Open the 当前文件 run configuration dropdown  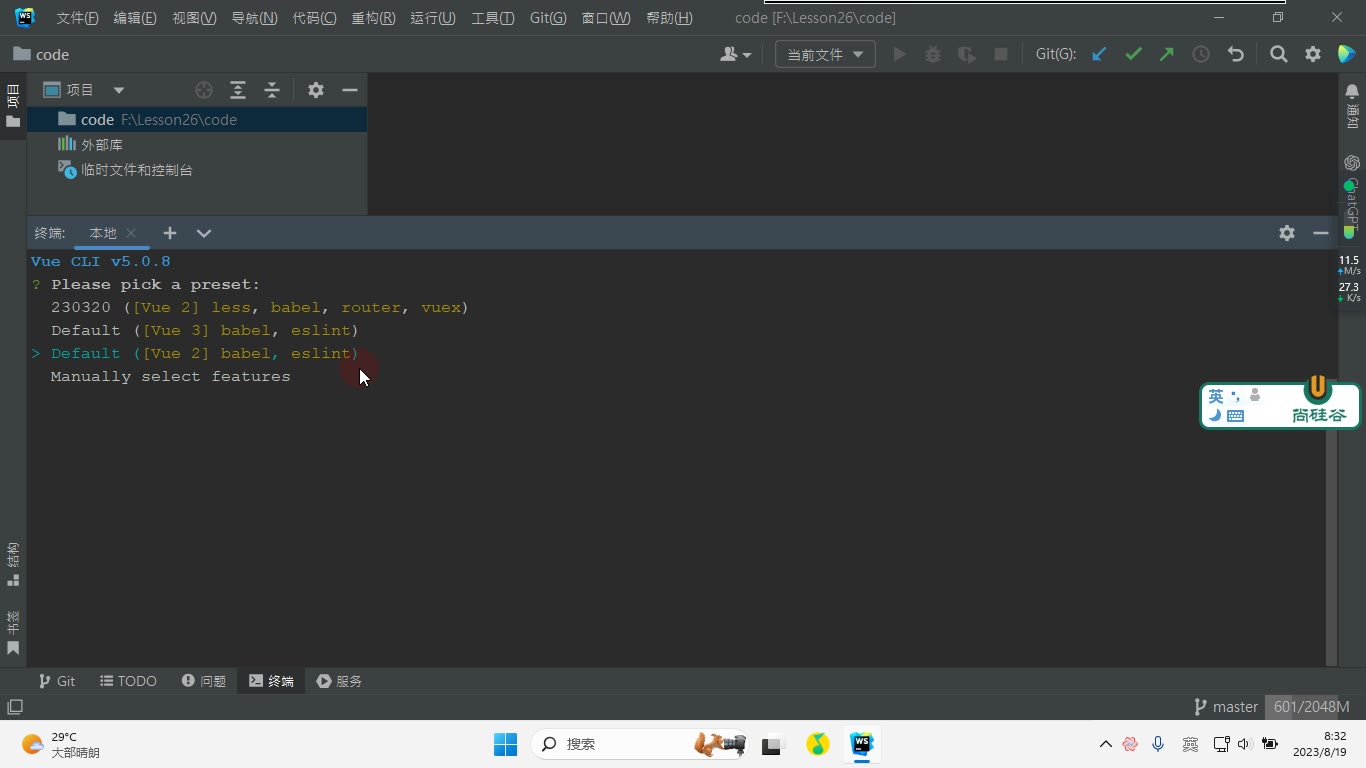825,55
